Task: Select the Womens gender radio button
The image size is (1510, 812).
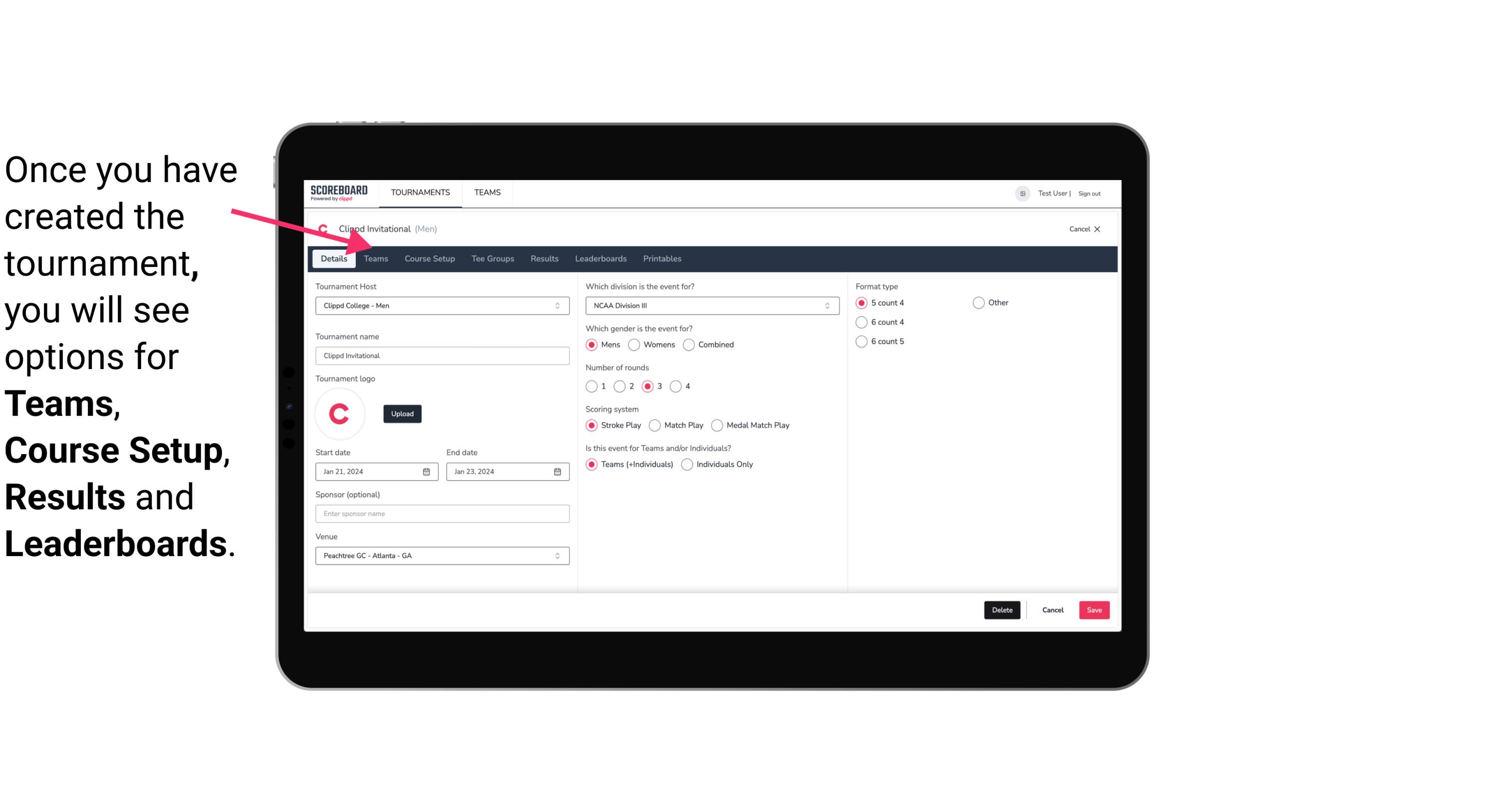Action: click(x=633, y=344)
